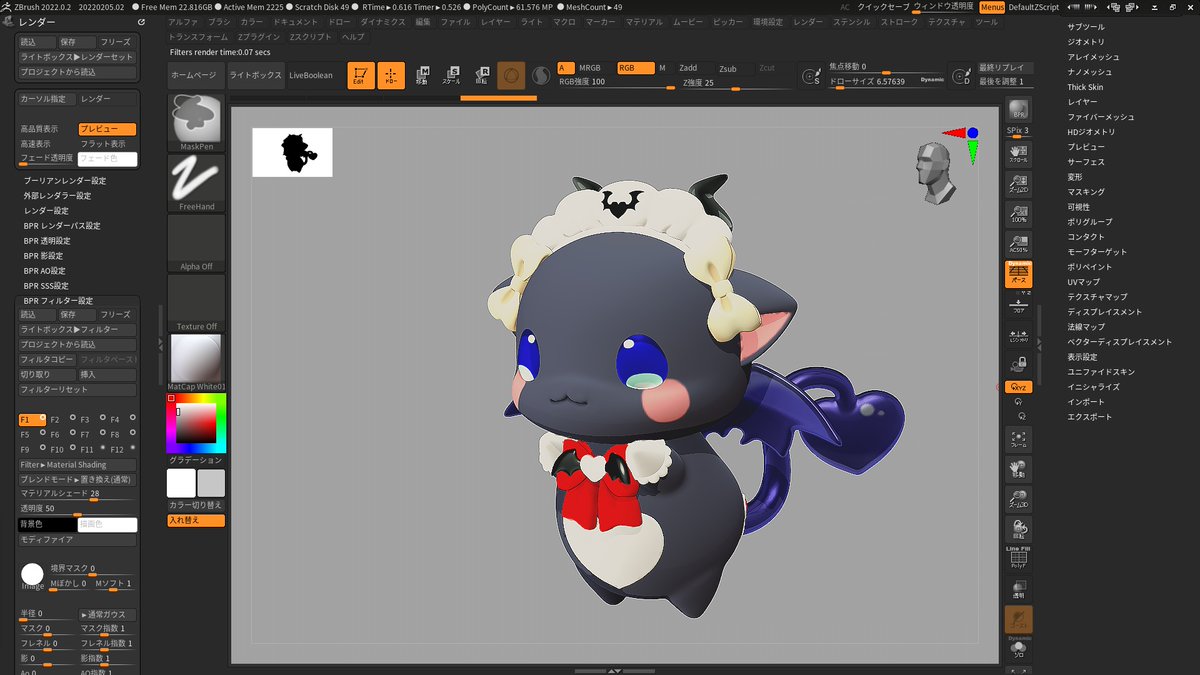Open the MaskPen brush thumbnail
The image size is (1200, 675).
tap(197, 122)
